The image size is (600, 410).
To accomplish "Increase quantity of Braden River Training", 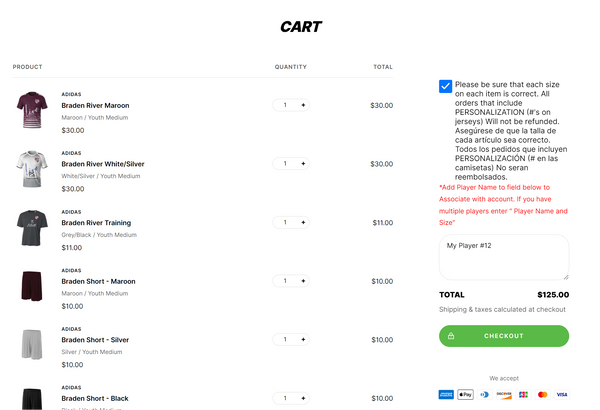I will click(303, 223).
